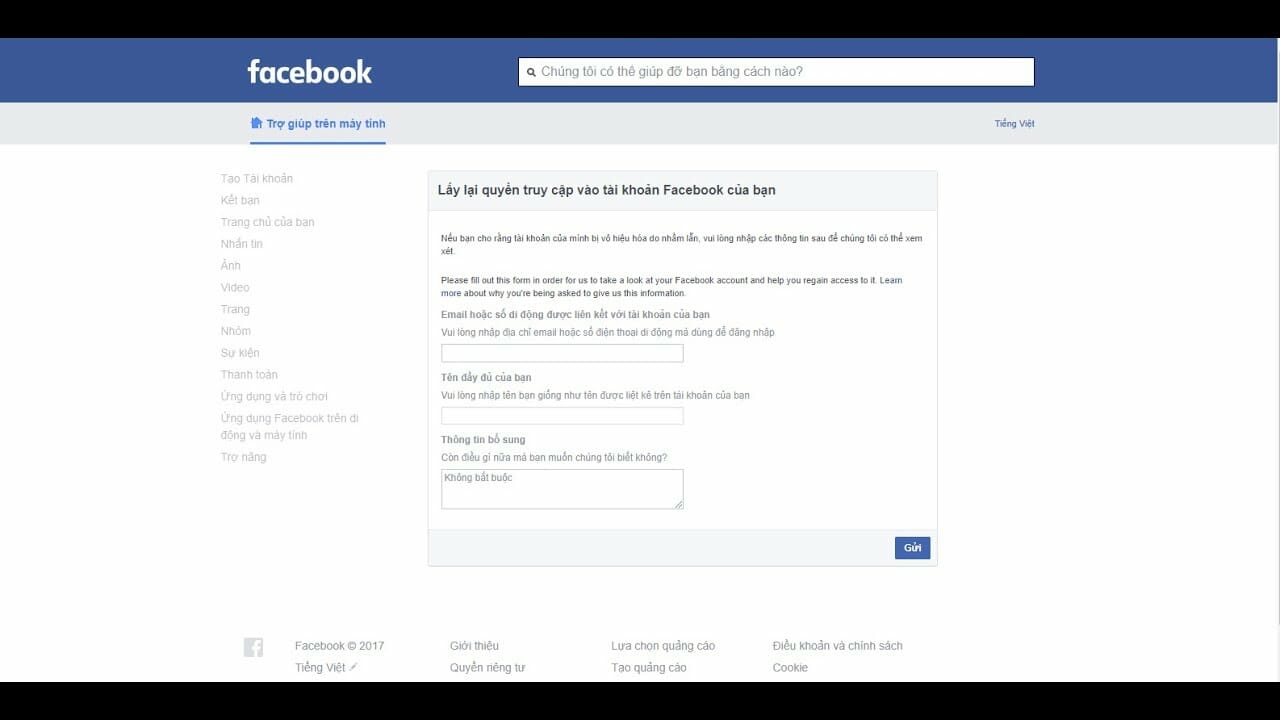Open Trợ năng help topic
This screenshot has width=1280, height=720.
243,457
